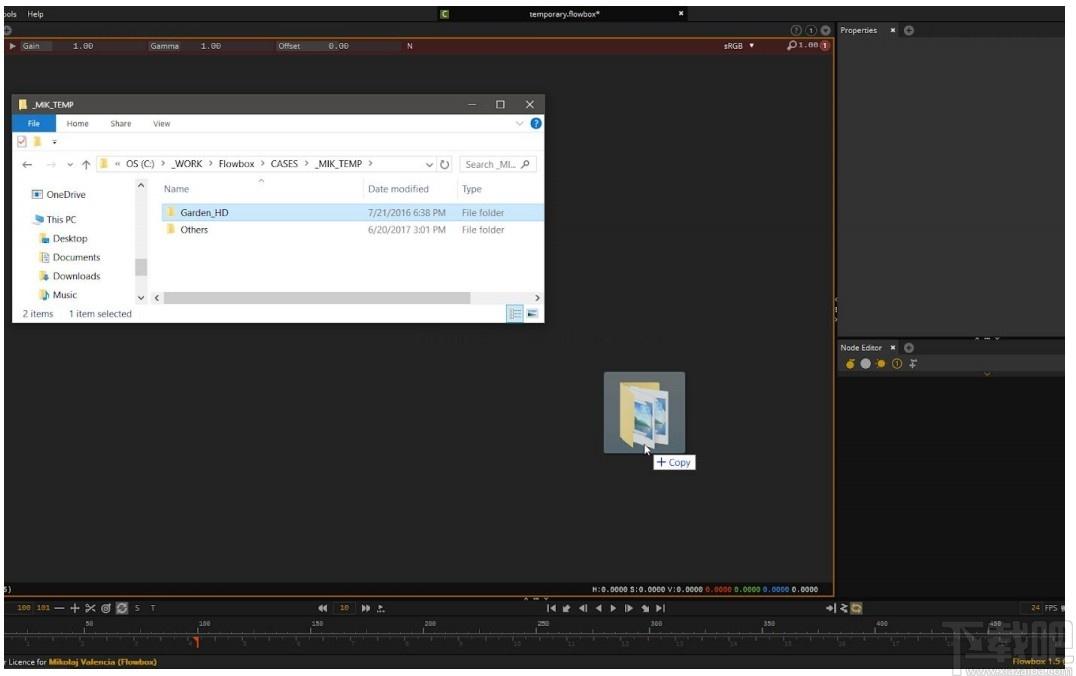This screenshot has height=676, width=1076.
Task: Click the align icon in Node Editor toolbar
Action: click(913, 364)
